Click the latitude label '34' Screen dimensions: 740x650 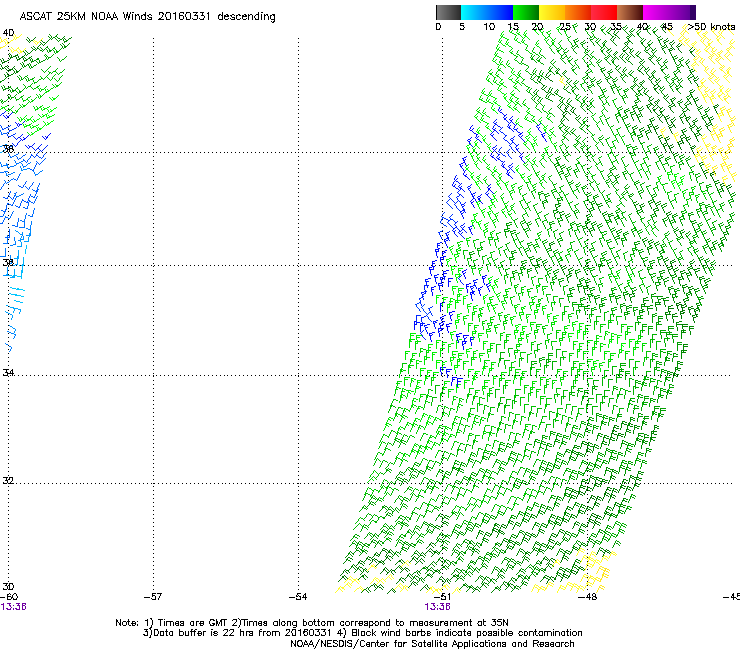pyautogui.click(x=8, y=372)
